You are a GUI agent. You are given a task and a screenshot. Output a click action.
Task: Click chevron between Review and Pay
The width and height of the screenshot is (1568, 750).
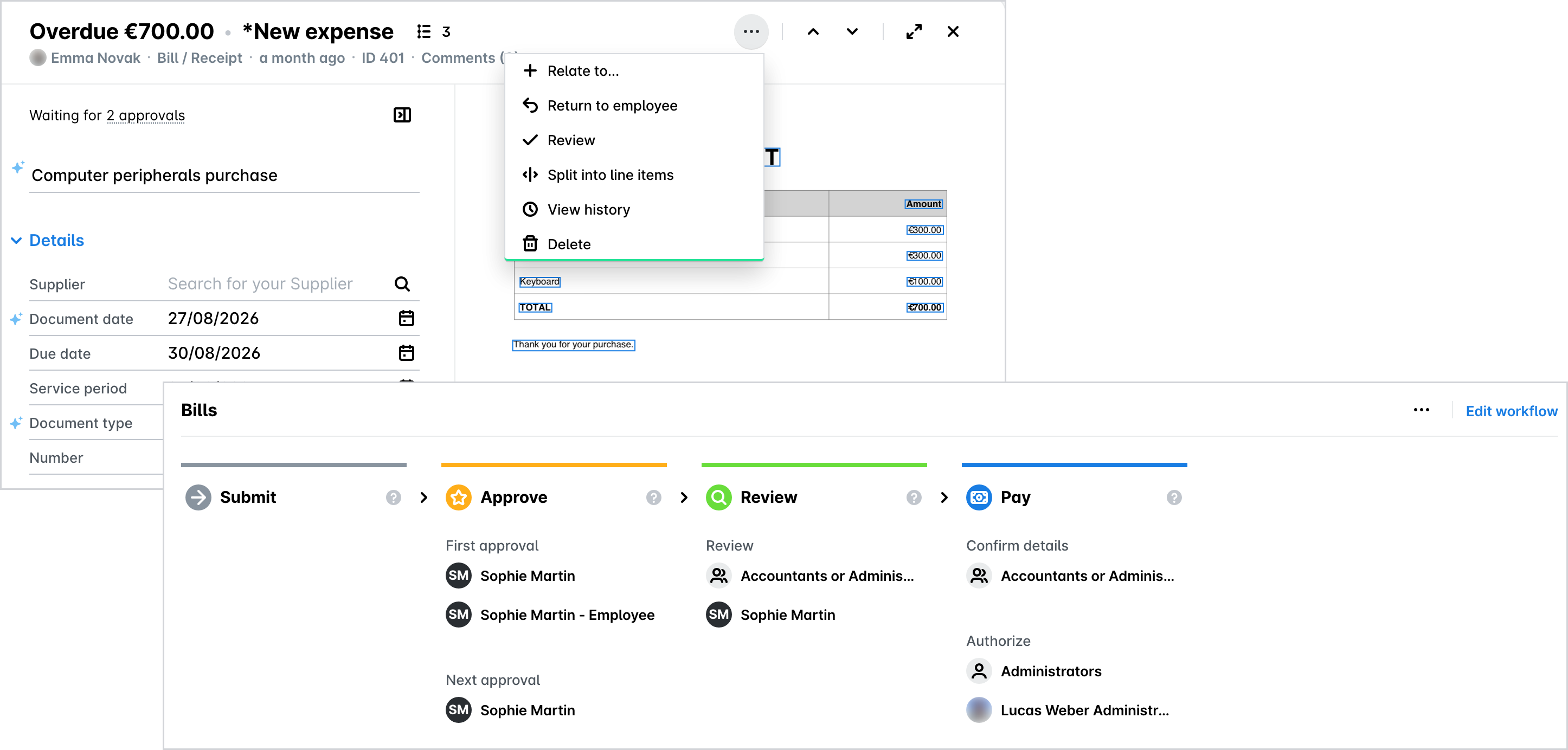coord(944,497)
